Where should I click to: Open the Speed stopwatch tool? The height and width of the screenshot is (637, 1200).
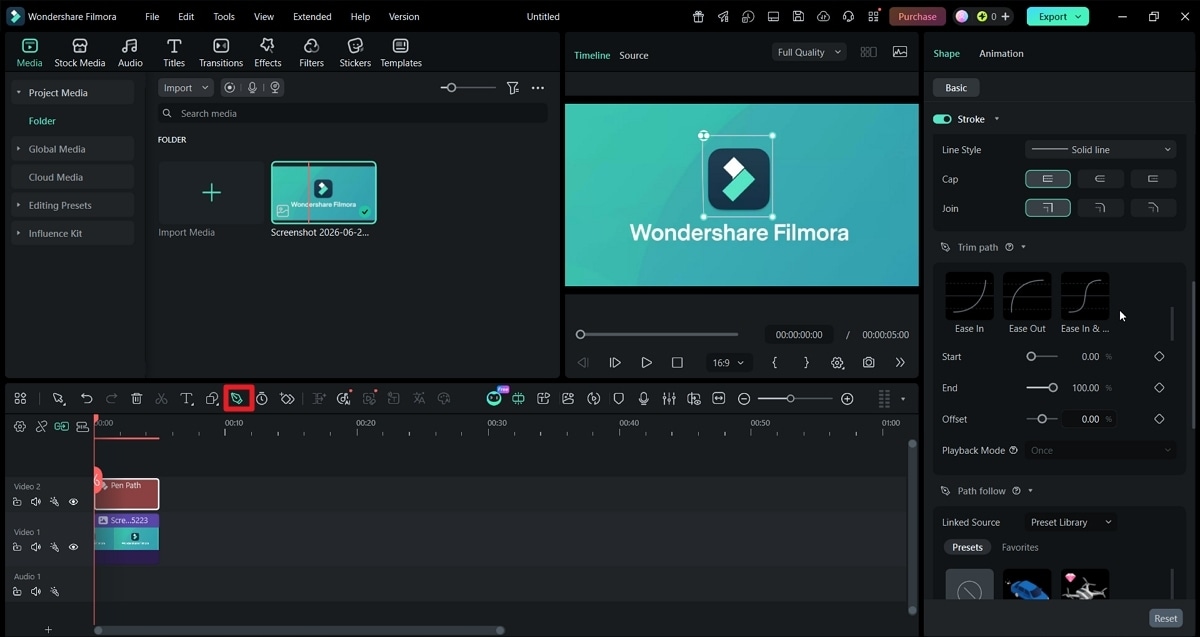262,399
